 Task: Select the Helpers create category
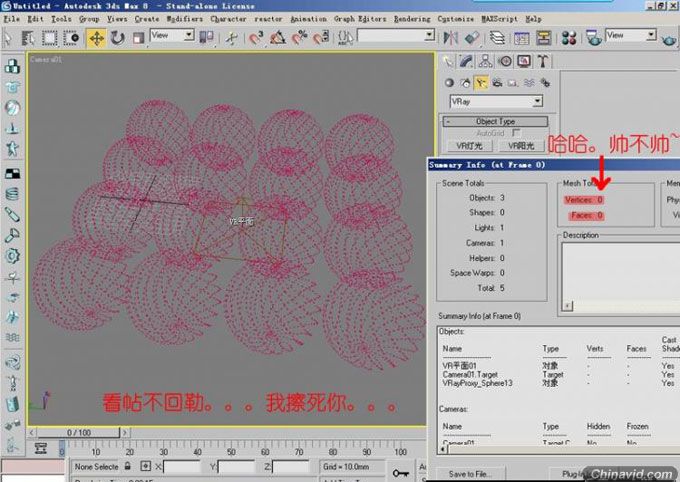click(513, 82)
